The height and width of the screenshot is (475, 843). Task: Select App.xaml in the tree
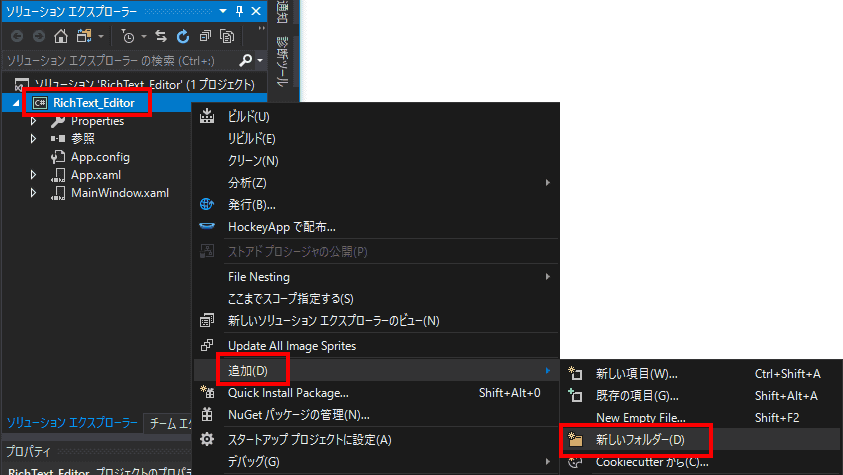[x=96, y=175]
